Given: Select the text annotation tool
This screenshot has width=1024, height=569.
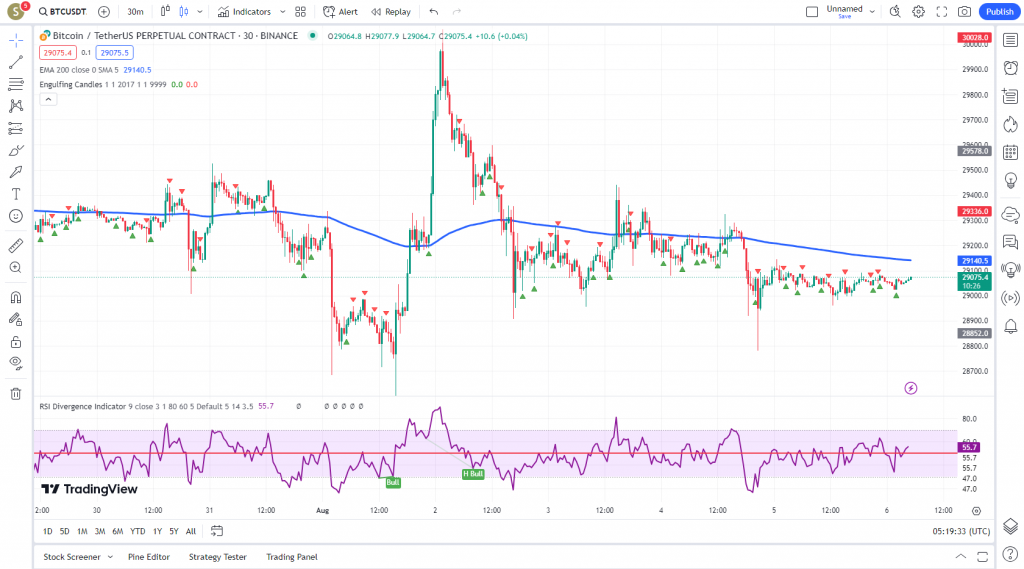Looking at the screenshot, I should click(x=16, y=194).
